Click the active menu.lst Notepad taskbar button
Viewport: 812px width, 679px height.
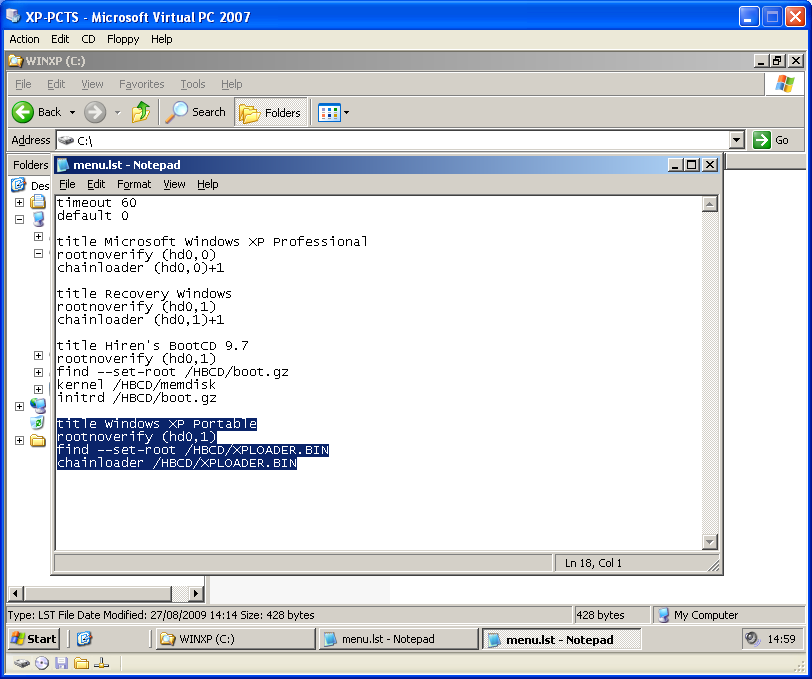(x=561, y=639)
